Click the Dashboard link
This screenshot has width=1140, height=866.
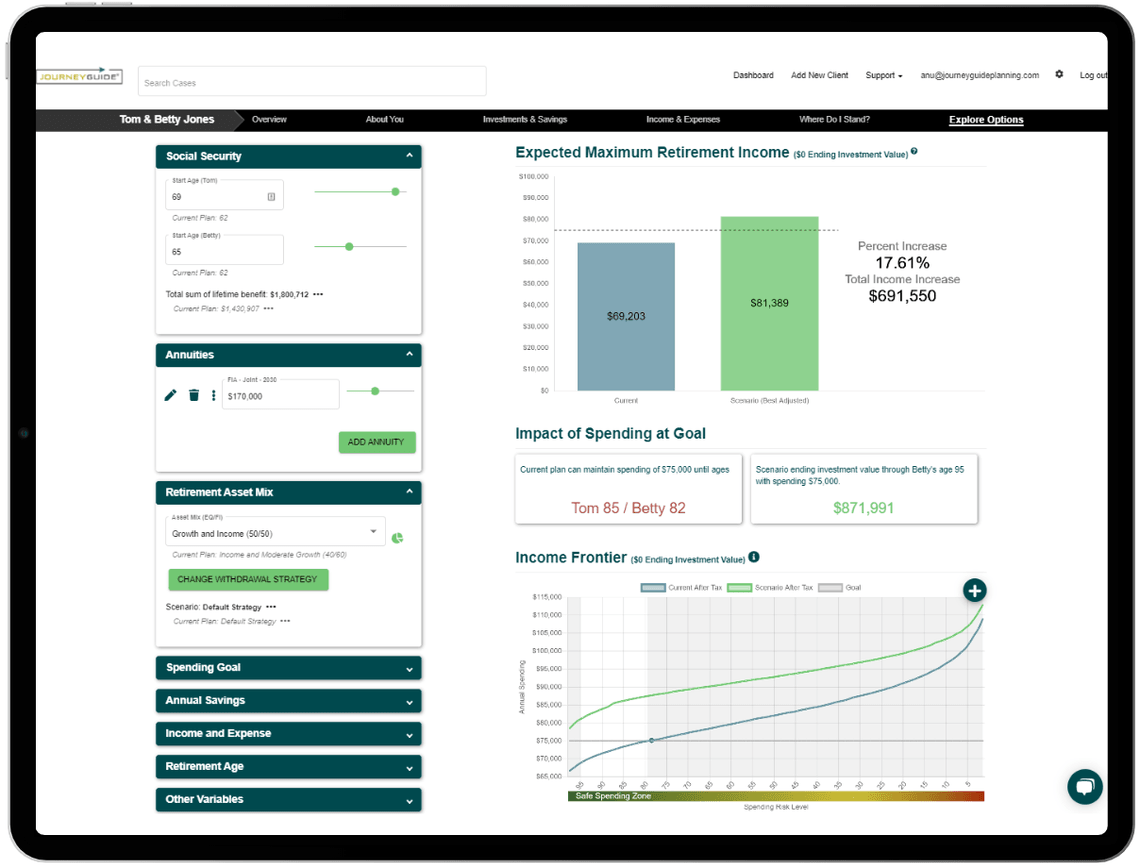pos(753,75)
